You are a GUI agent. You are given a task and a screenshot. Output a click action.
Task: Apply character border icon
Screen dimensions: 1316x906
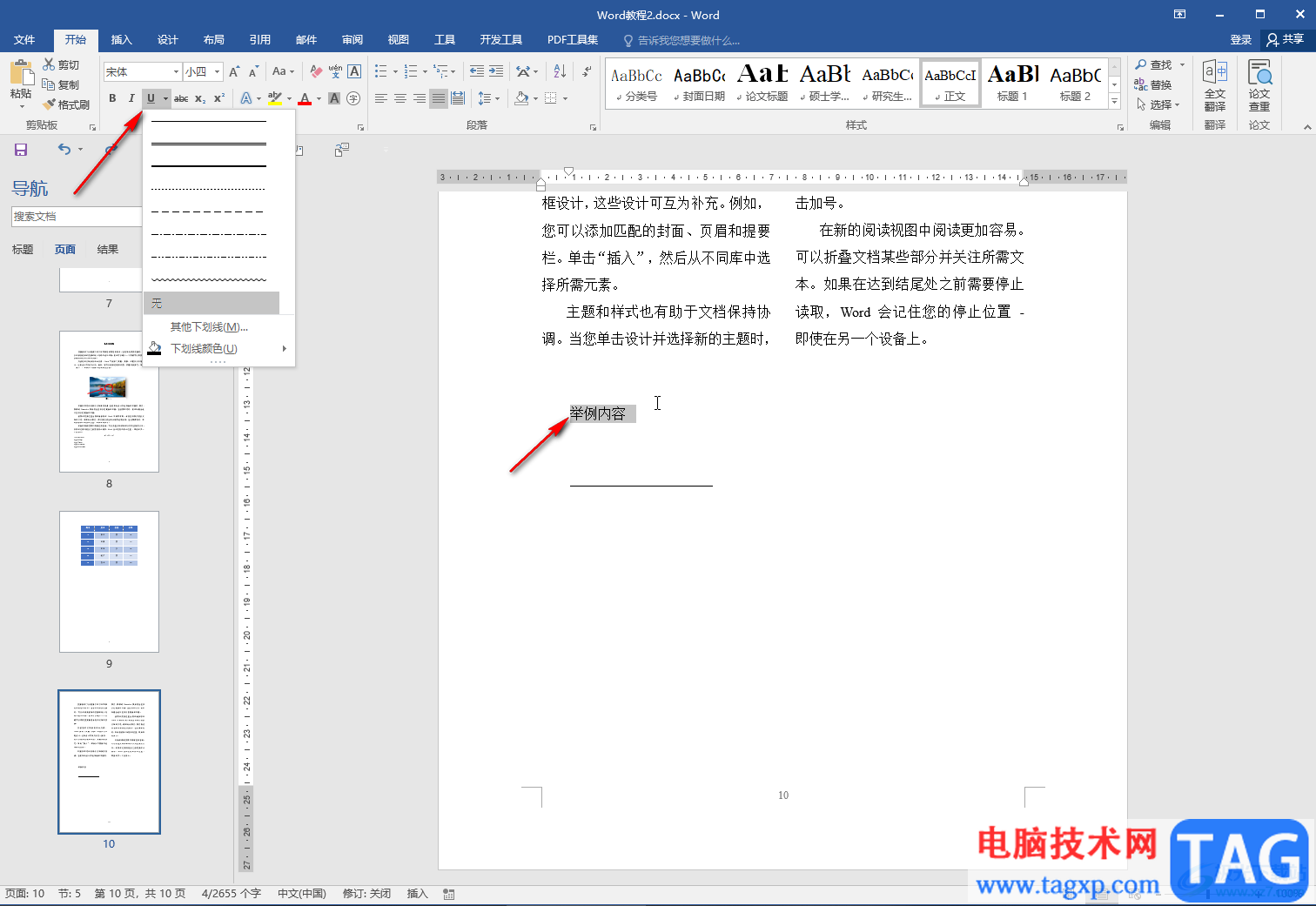coord(354,71)
